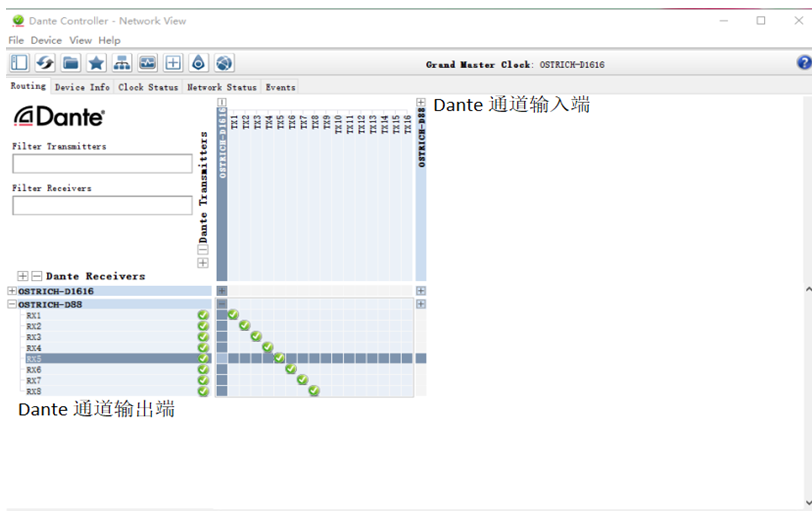Click the TX9 transmit channel column header
This screenshot has height=511, width=812.
[x=327, y=122]
